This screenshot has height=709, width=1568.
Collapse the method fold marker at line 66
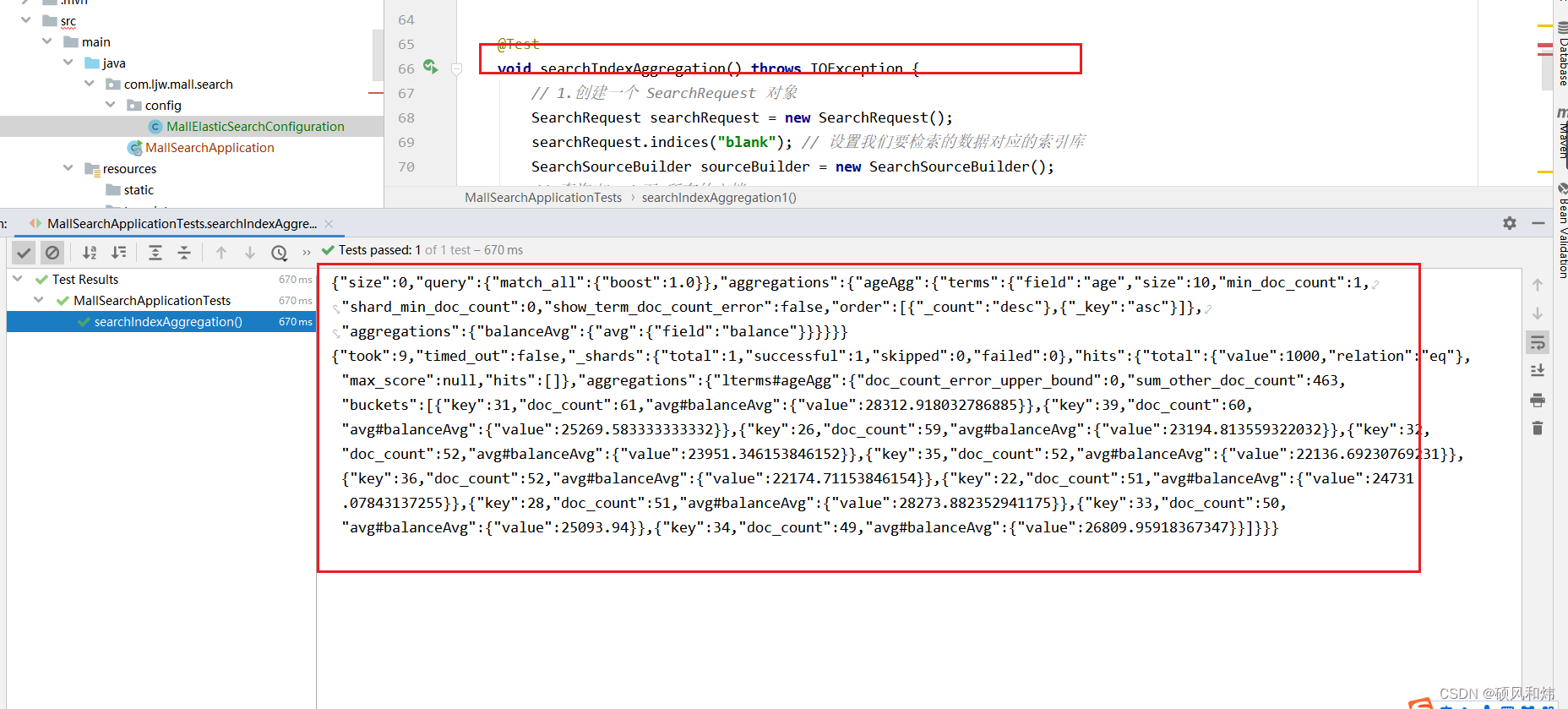457,69
